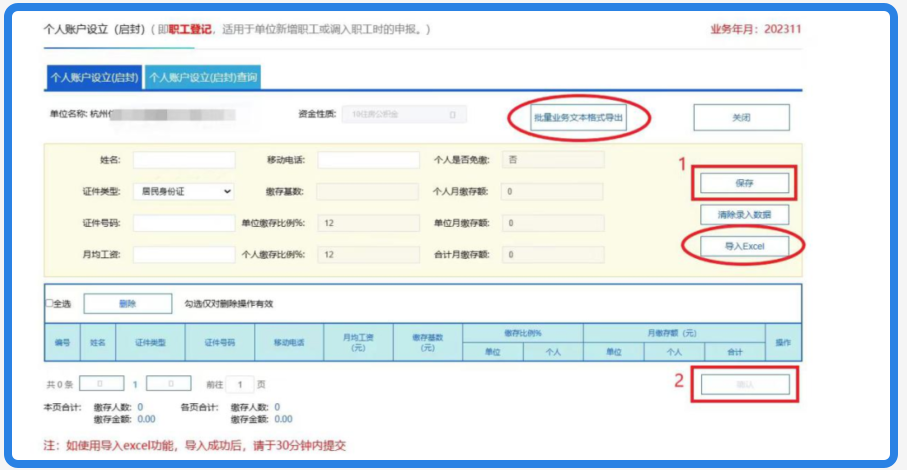Click the 合计月缴存额 field
907x470 pixels.
(553, 254)
